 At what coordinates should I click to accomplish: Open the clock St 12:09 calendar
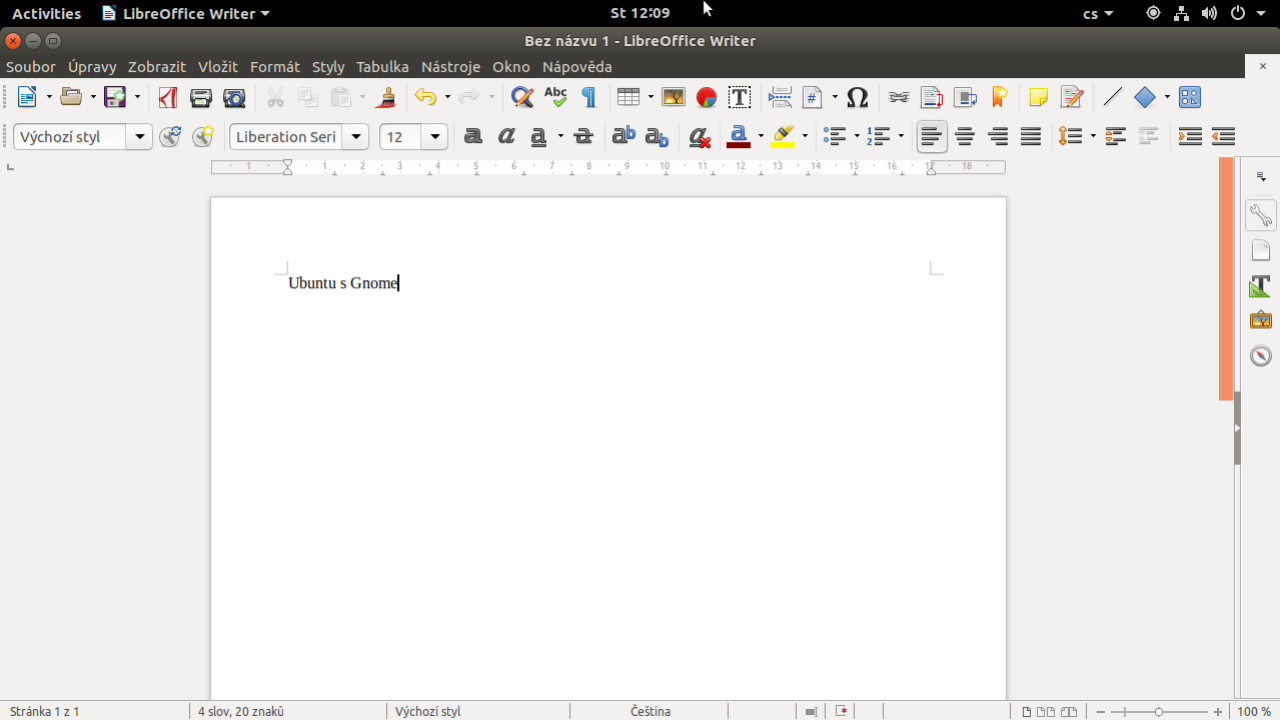[x=640, y=13]
